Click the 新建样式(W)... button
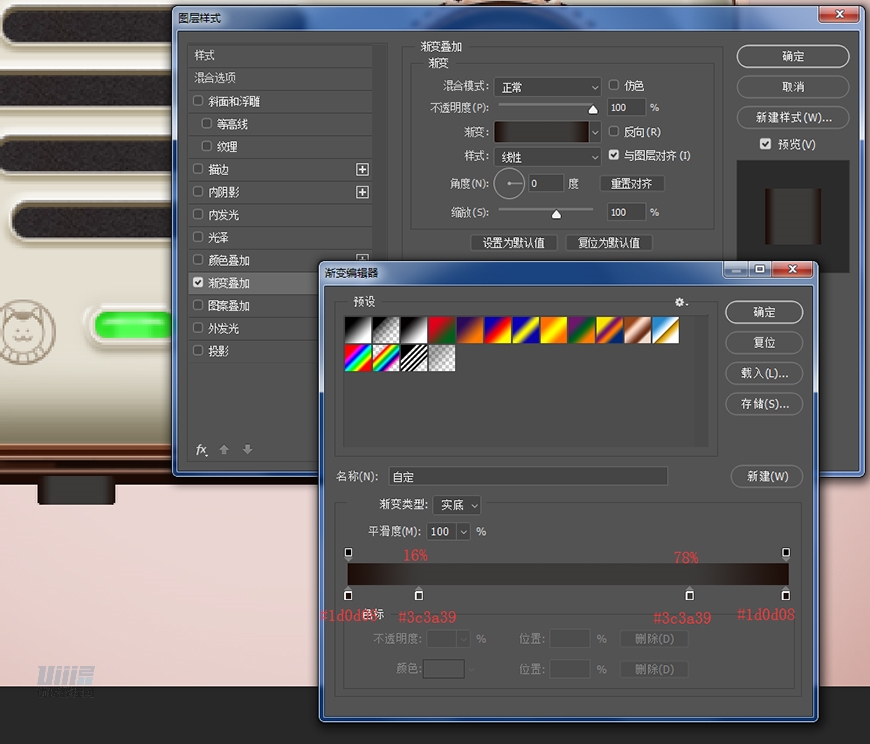Image resolution: width=870 pixels, height=744 pixels. coord(793,117)
